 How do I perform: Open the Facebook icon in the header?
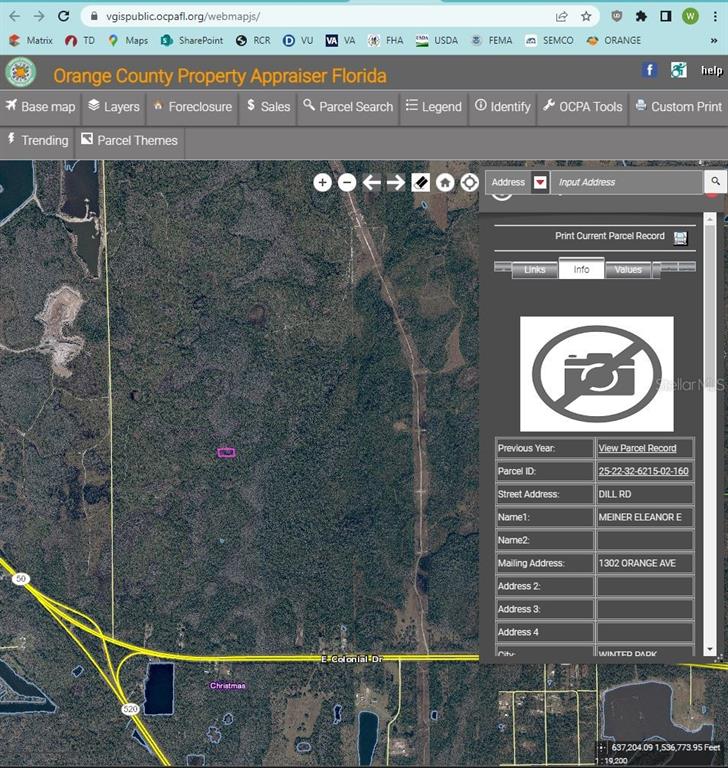click(x=649, y=70)
